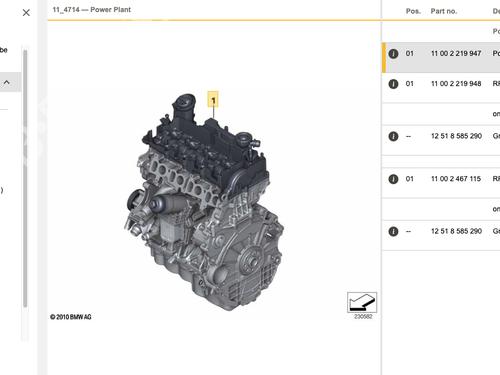Click the diagram number 230582

coord(363,316)
